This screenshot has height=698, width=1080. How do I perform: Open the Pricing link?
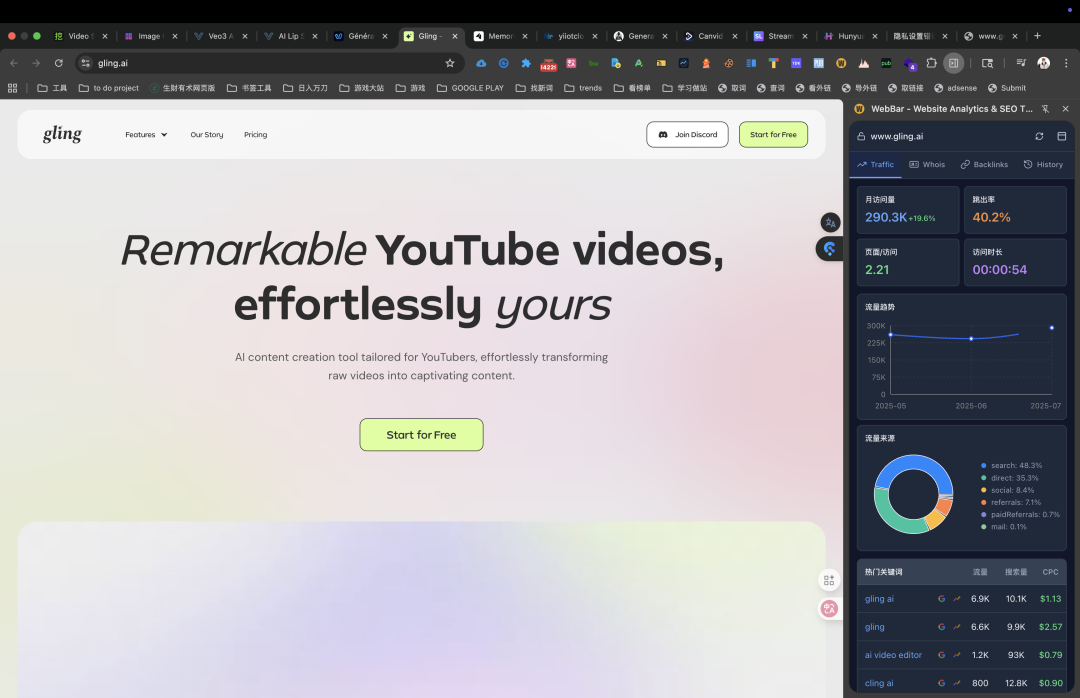click(256, 135)
